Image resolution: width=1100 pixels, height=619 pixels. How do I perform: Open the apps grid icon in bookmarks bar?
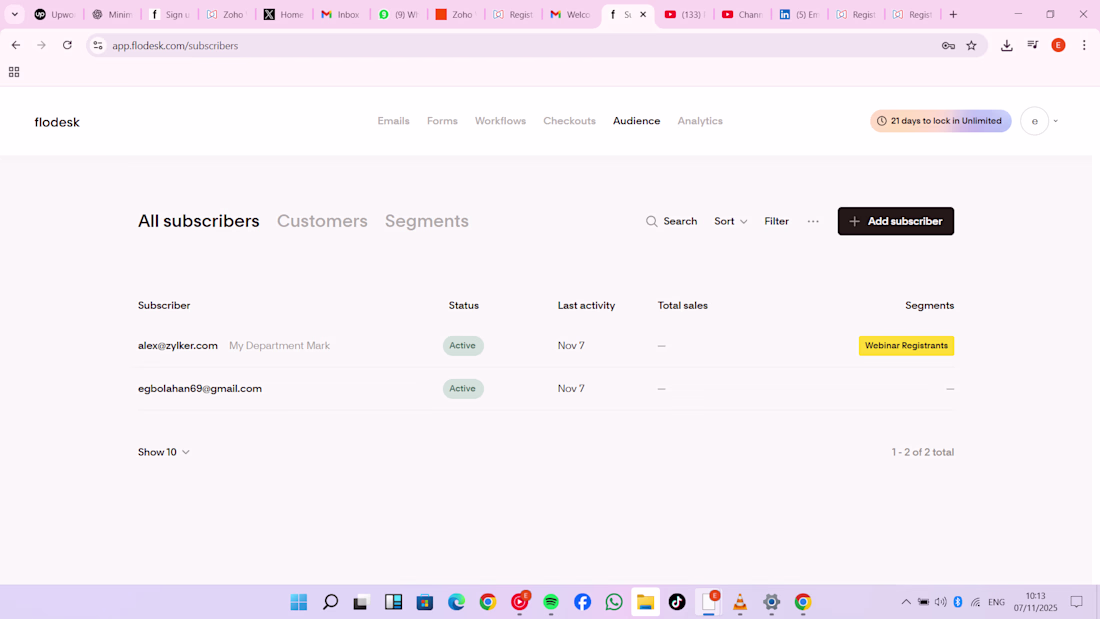[14, 72]
